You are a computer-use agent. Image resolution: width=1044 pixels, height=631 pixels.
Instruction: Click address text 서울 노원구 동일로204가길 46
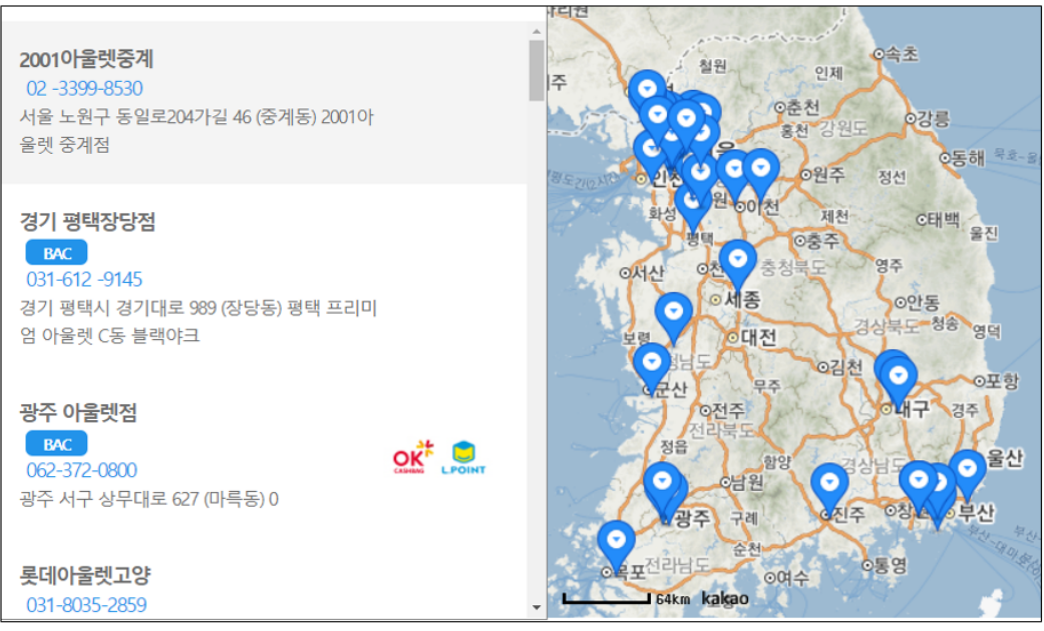point(135,117)
